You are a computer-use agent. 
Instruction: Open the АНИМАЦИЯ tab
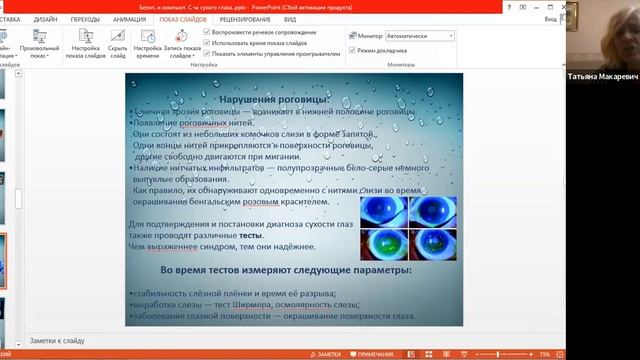129,19
